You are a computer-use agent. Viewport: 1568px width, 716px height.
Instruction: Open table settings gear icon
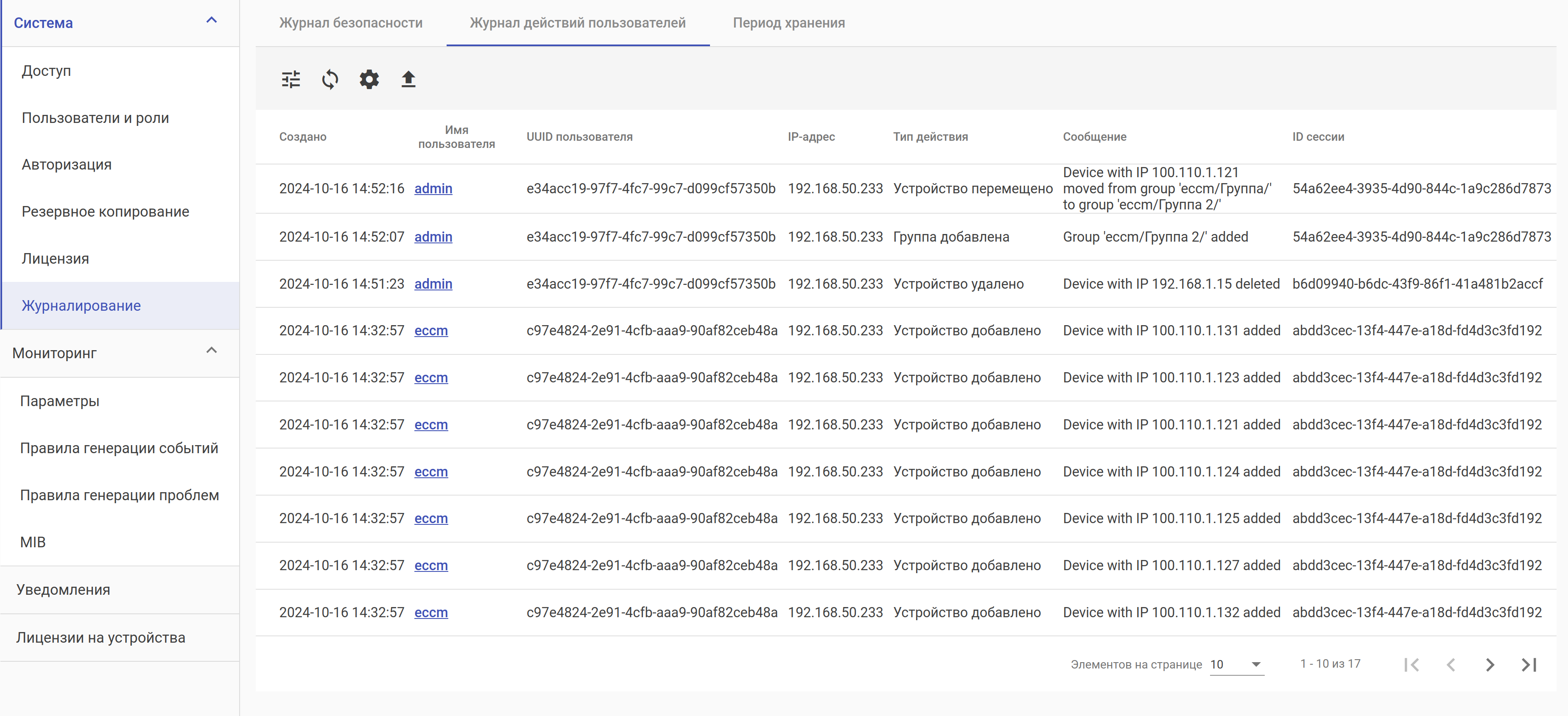(x=369, y=79)
